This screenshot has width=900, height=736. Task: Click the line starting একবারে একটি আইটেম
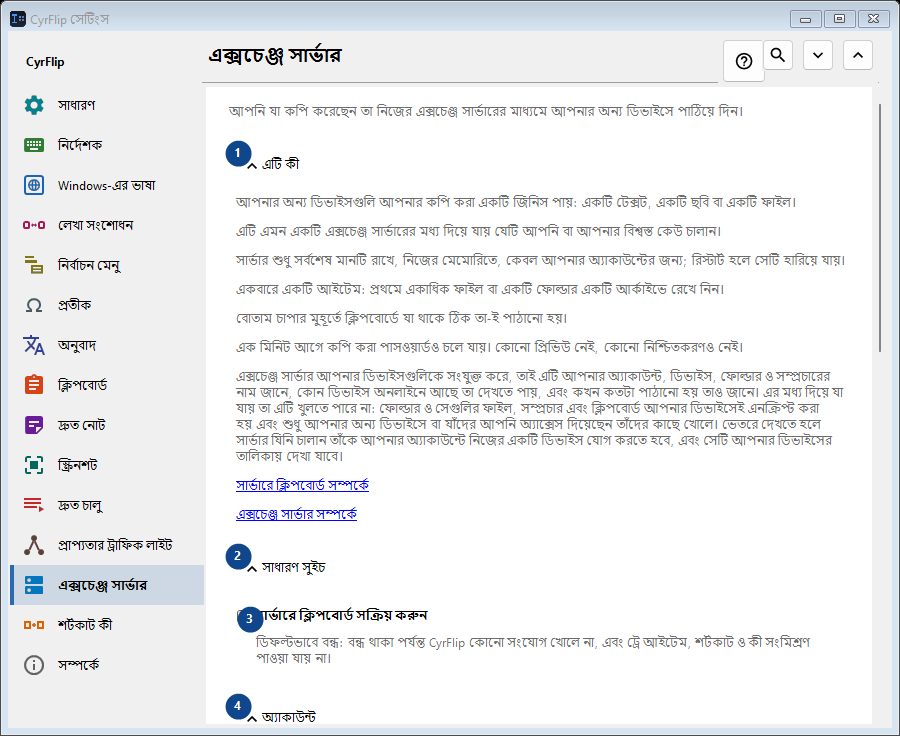(480, 289)
